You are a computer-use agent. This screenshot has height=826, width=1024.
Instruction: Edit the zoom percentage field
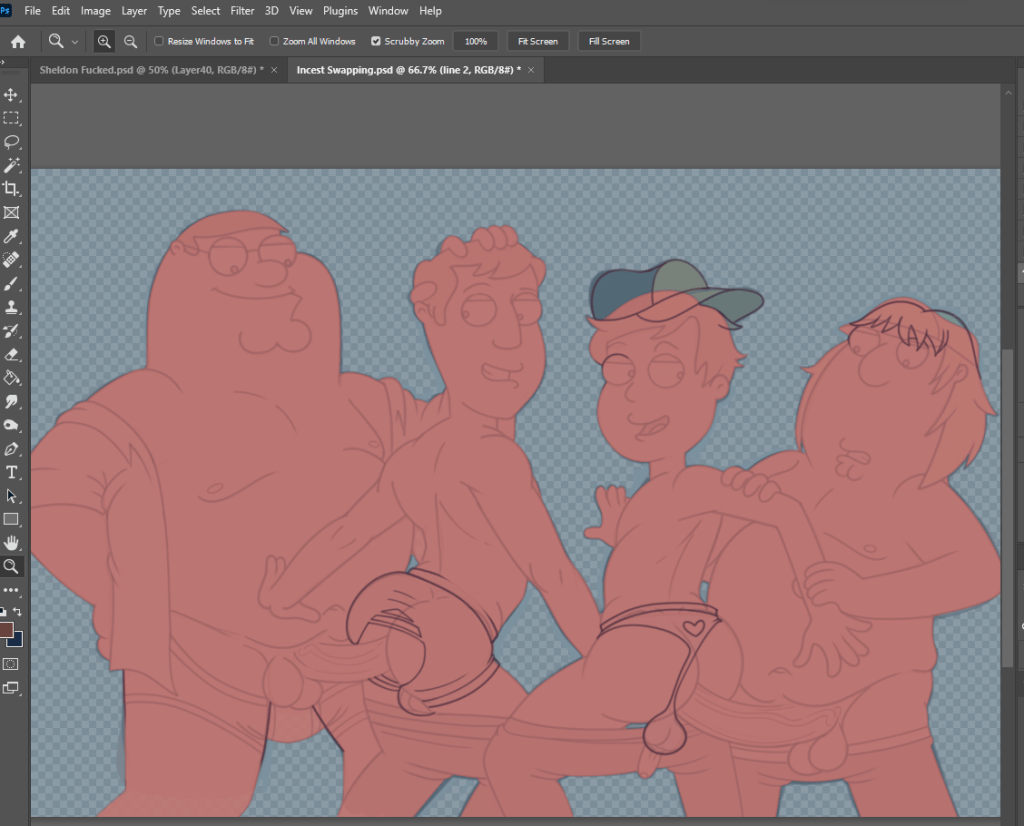pos(475,41)
